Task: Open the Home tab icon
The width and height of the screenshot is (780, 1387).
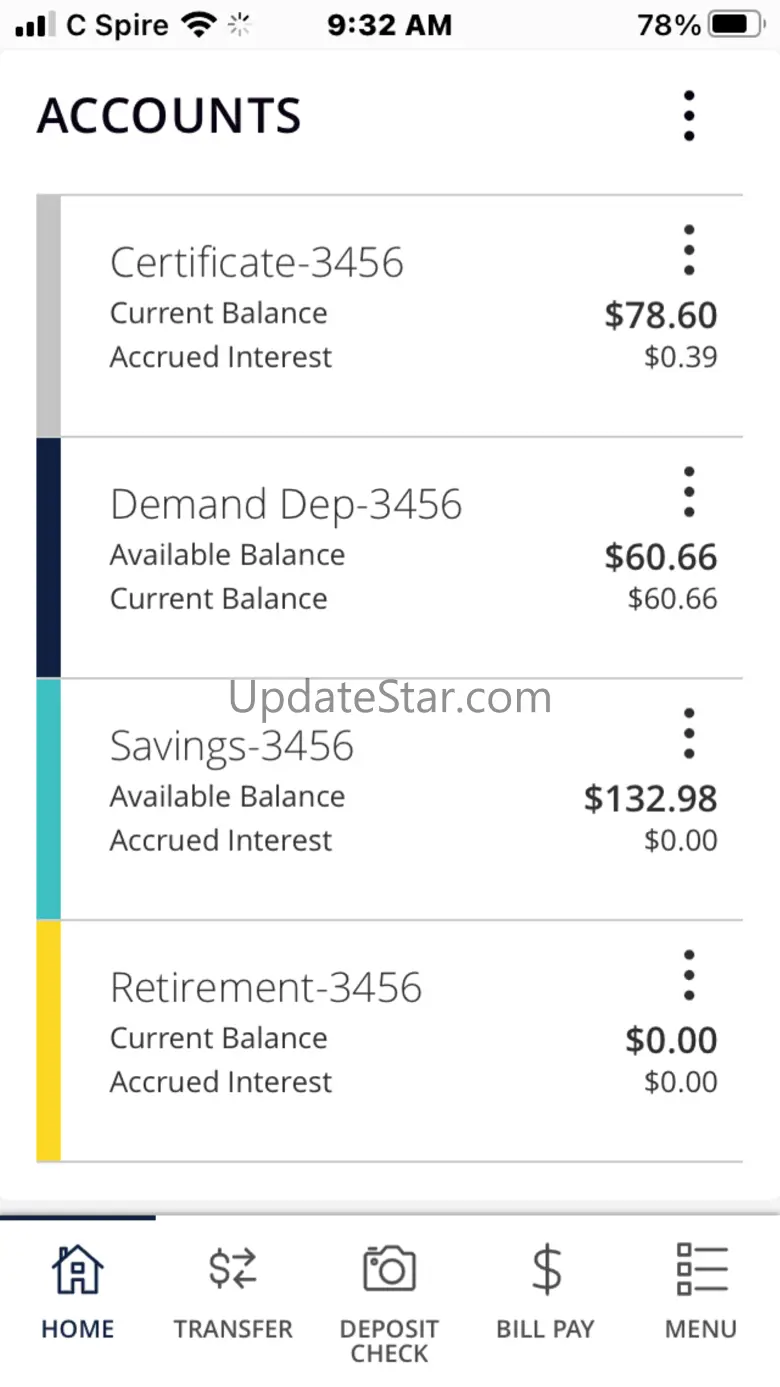Action: pos(78,1270)
